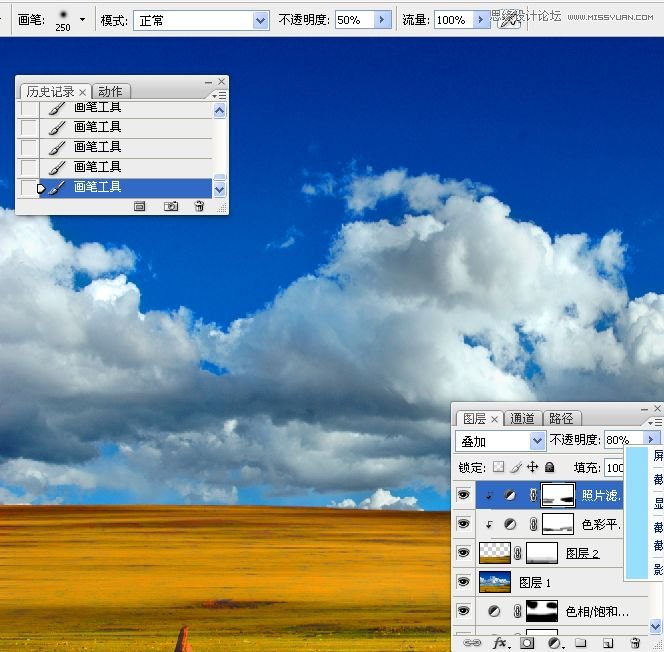Expand brush opacity 50% slider arrow
This screenshot has height=652, width=664.
(x=382, y=20)
